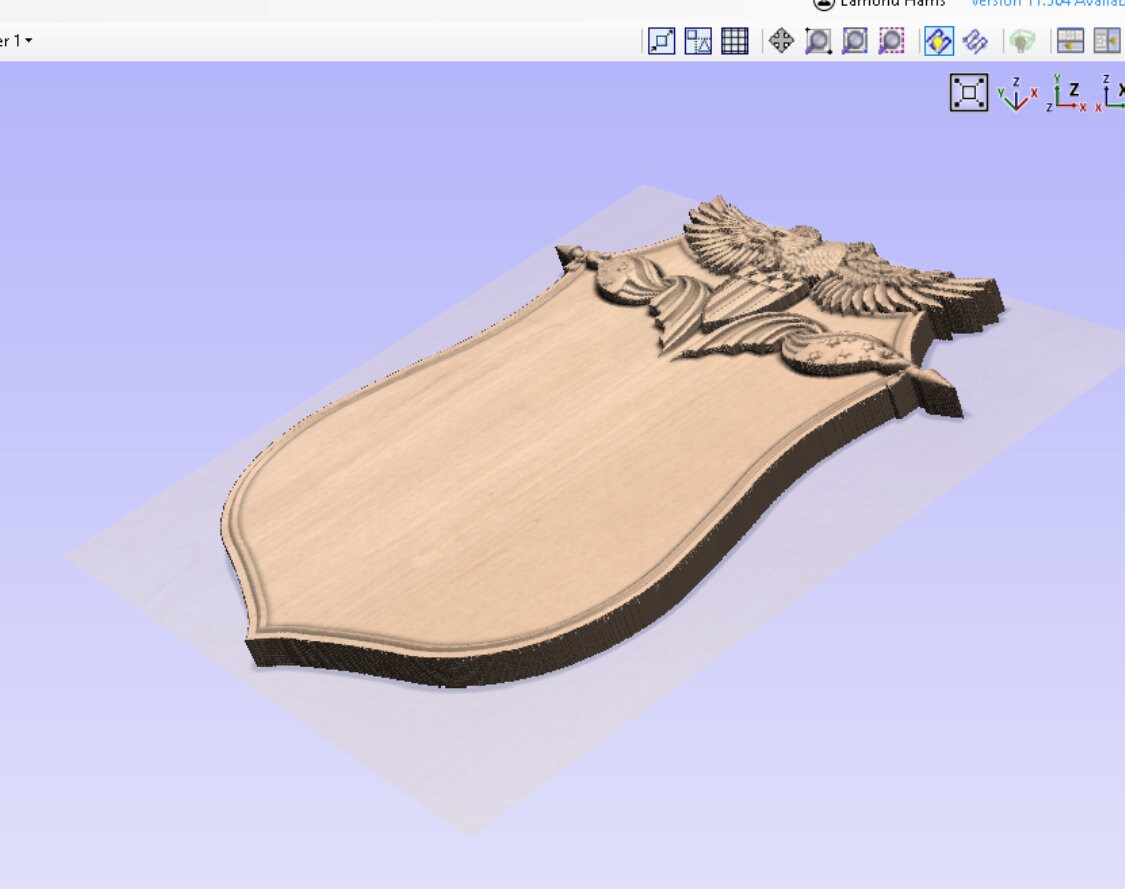Switch to the isometric 3D view
Image resolution: width=1125 pixels, height=889 pixels.
(x=1017, y=95)
